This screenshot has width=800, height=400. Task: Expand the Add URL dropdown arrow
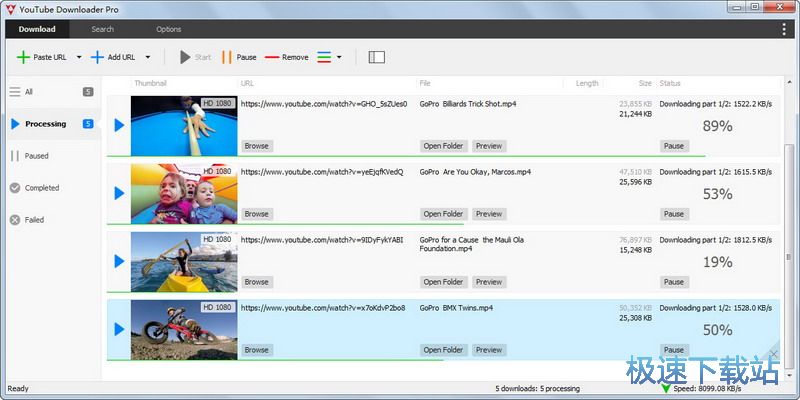pos(148,57)
